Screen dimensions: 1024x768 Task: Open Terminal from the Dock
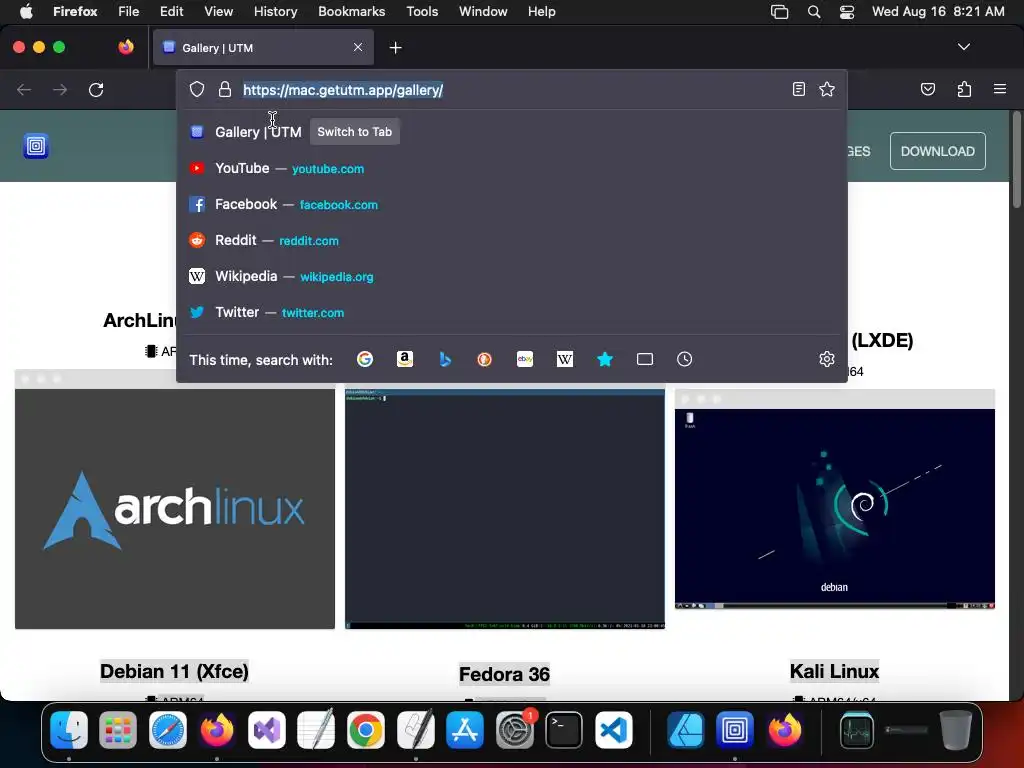[564, 729]
